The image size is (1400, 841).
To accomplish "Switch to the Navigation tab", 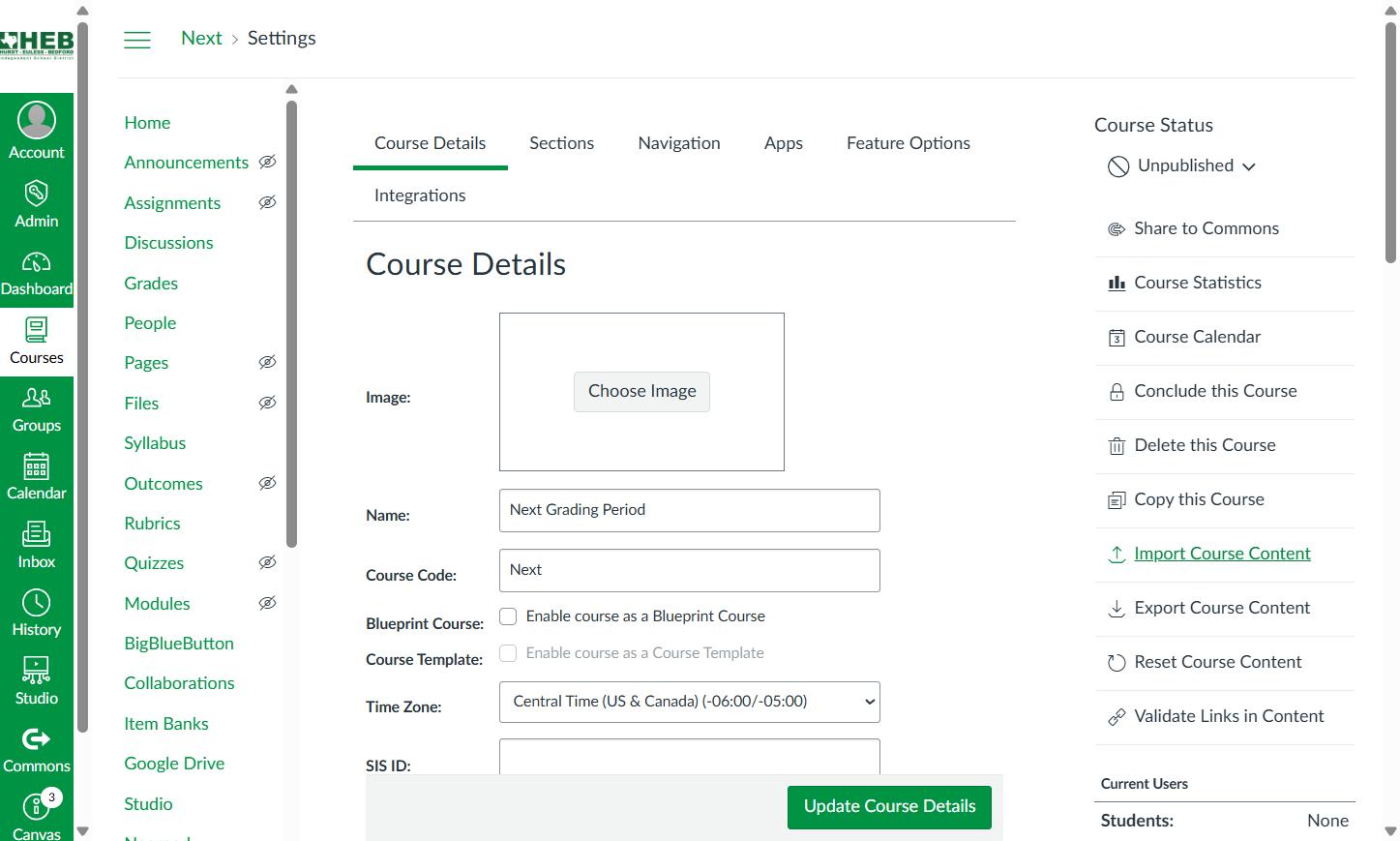I will click(x=679, y=143).
